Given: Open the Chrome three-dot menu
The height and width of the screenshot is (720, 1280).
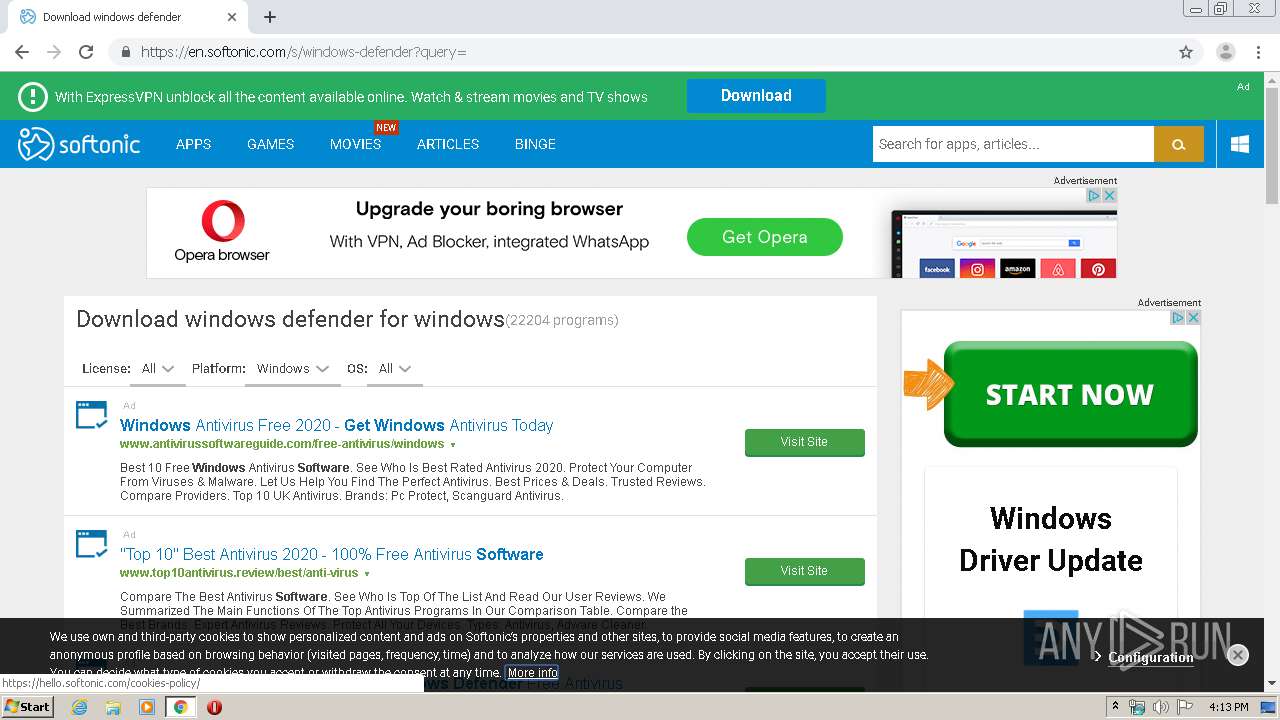Looking at the screenshot, I should [x=1256, y=52].
